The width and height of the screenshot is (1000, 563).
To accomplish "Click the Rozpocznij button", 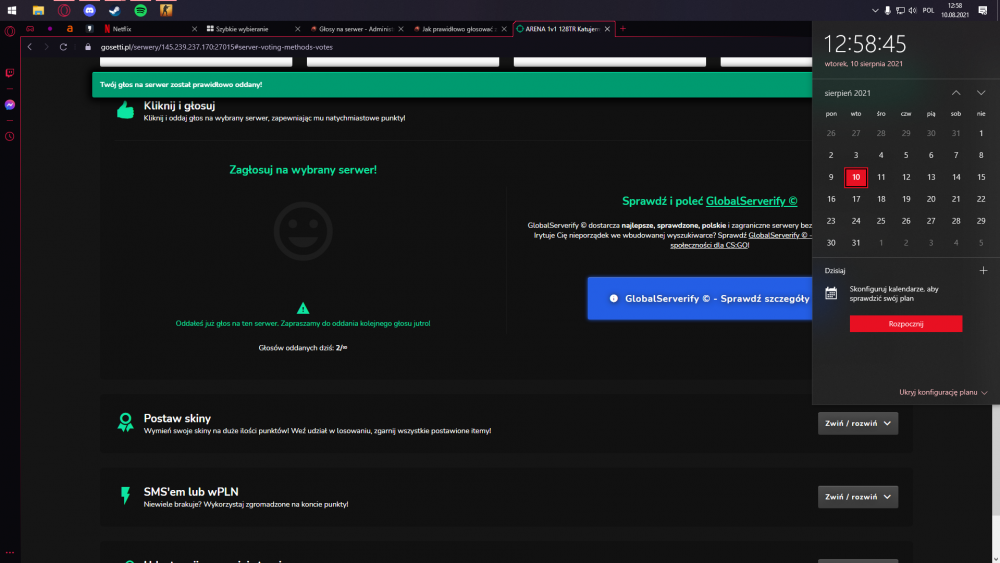I will pyautogui.click(x=906, y=324).
